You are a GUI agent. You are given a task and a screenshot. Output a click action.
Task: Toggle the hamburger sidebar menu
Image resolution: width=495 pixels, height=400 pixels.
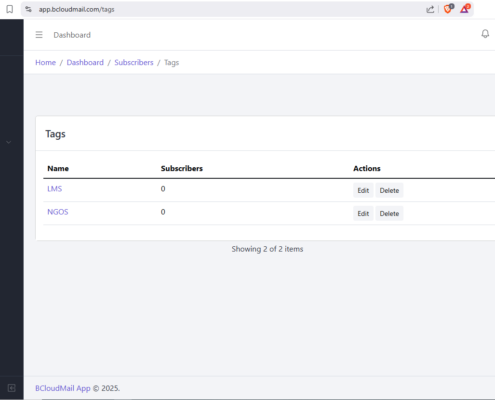(x=39, y=35)
